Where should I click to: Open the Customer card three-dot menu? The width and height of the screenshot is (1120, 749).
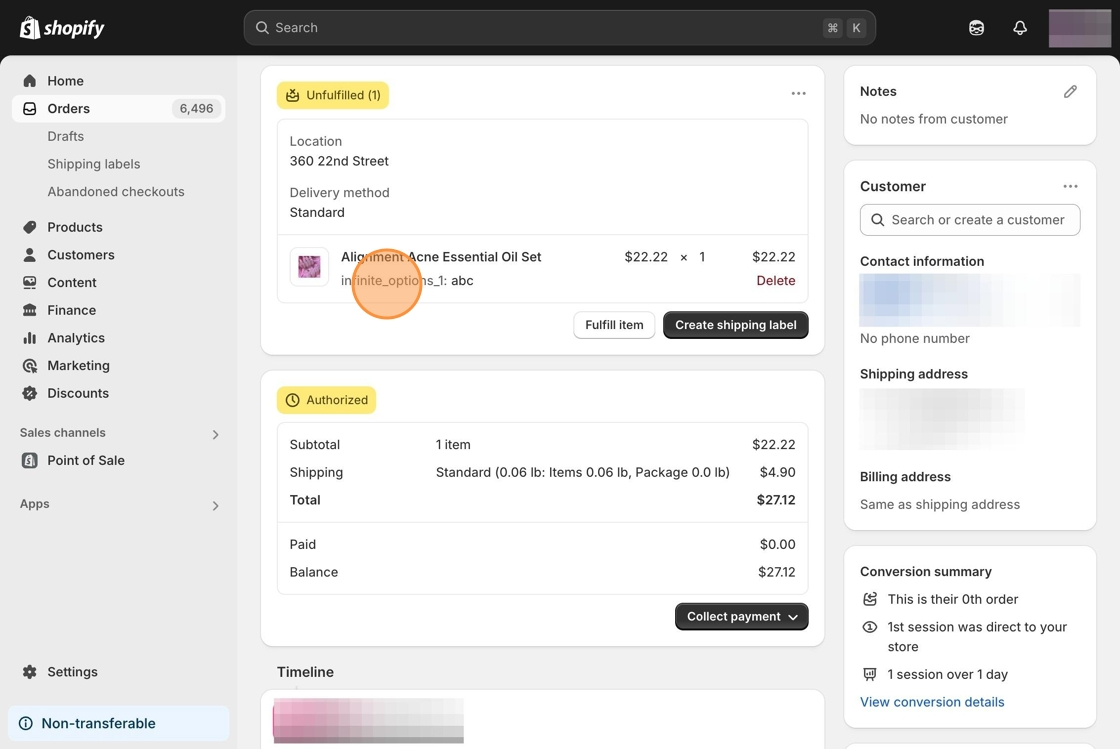(1070, 187)
